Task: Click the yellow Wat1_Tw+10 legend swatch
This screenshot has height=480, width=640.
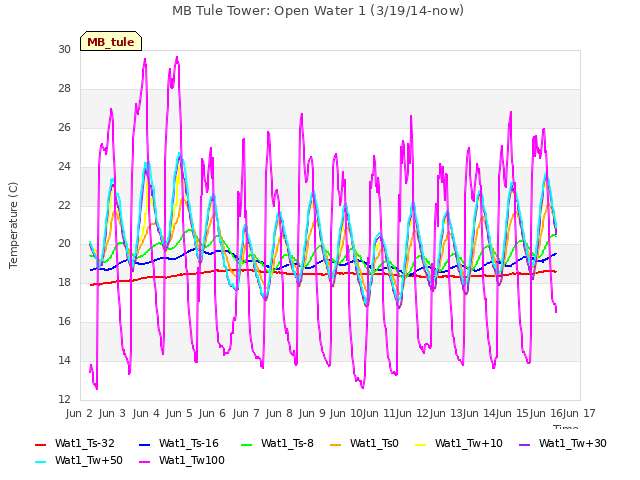Action: click(420, 444)
